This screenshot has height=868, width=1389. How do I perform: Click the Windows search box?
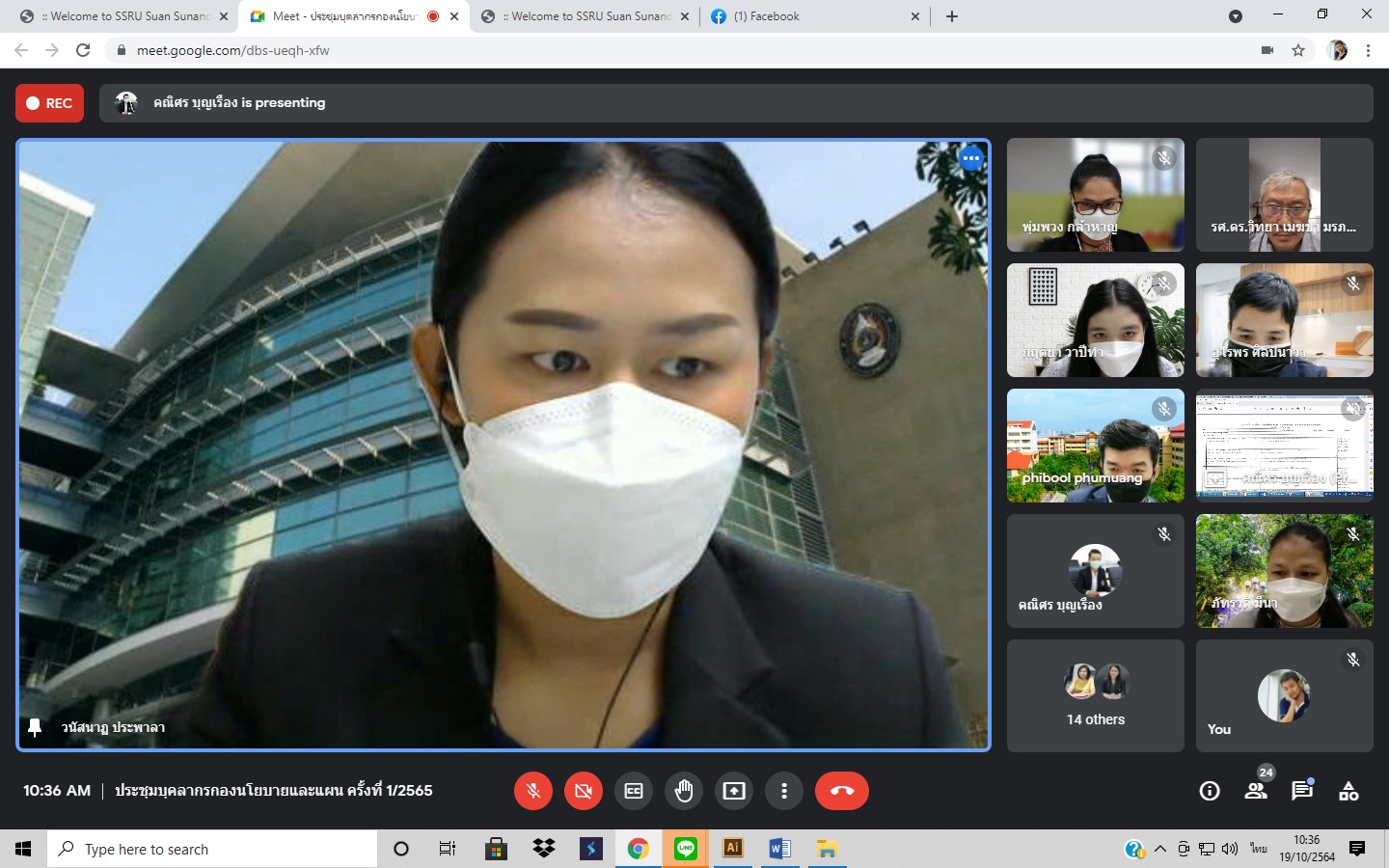pos(212,849)
